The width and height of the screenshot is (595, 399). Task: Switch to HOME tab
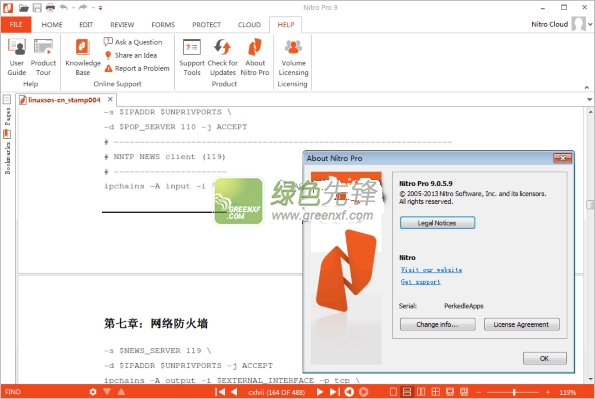52,25
